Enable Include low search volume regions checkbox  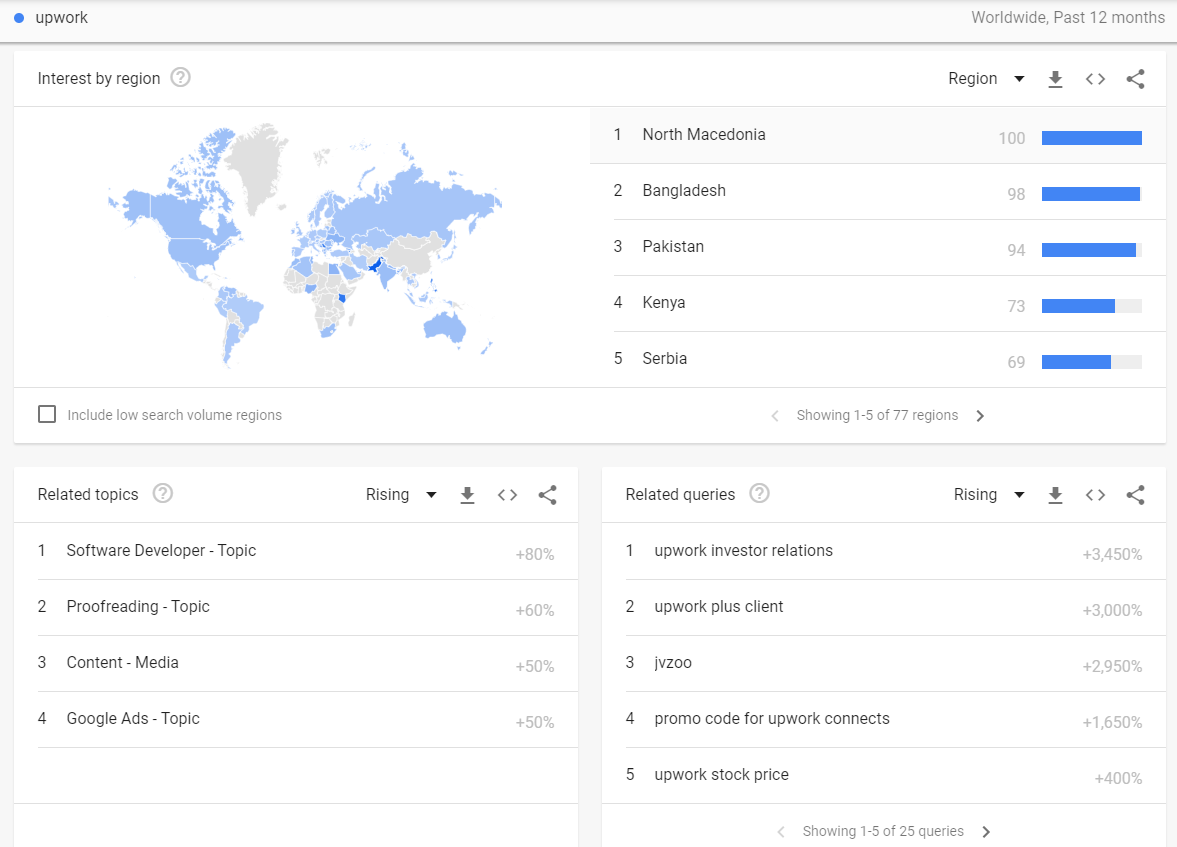[x=47, y=414]
